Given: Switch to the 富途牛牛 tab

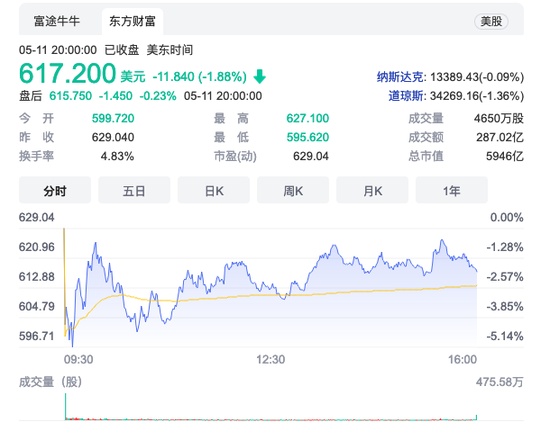Looking at the screenshot, I should [56, 21].
